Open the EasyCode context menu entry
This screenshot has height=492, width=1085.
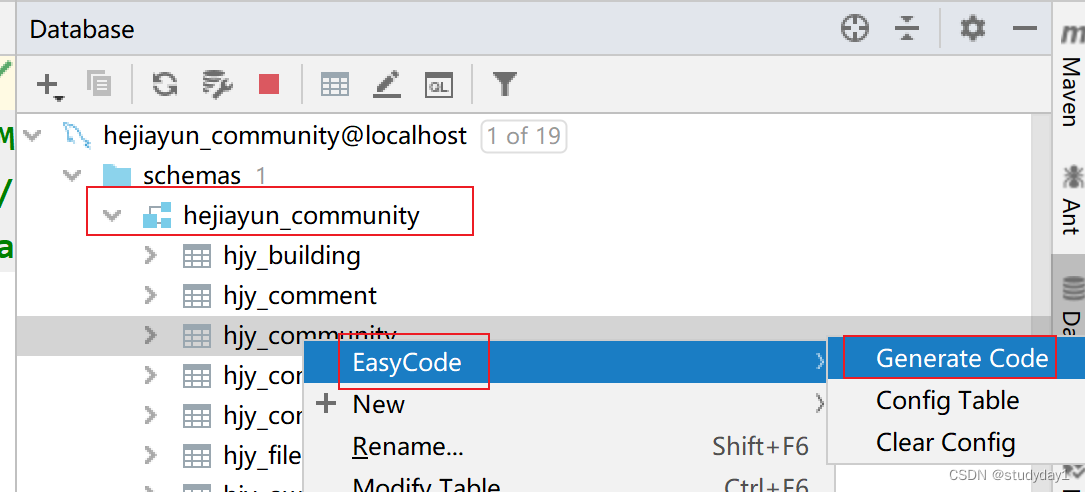566,362
